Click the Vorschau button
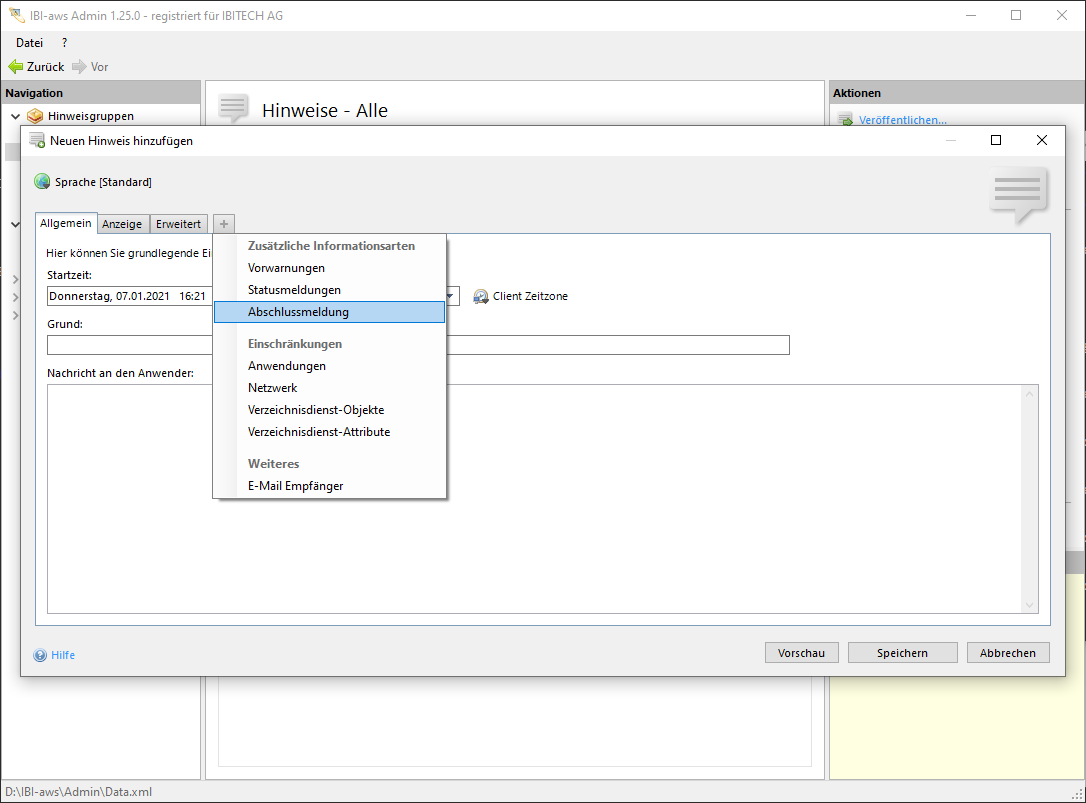The image size is (1086, 803). [x=801, y=653]
